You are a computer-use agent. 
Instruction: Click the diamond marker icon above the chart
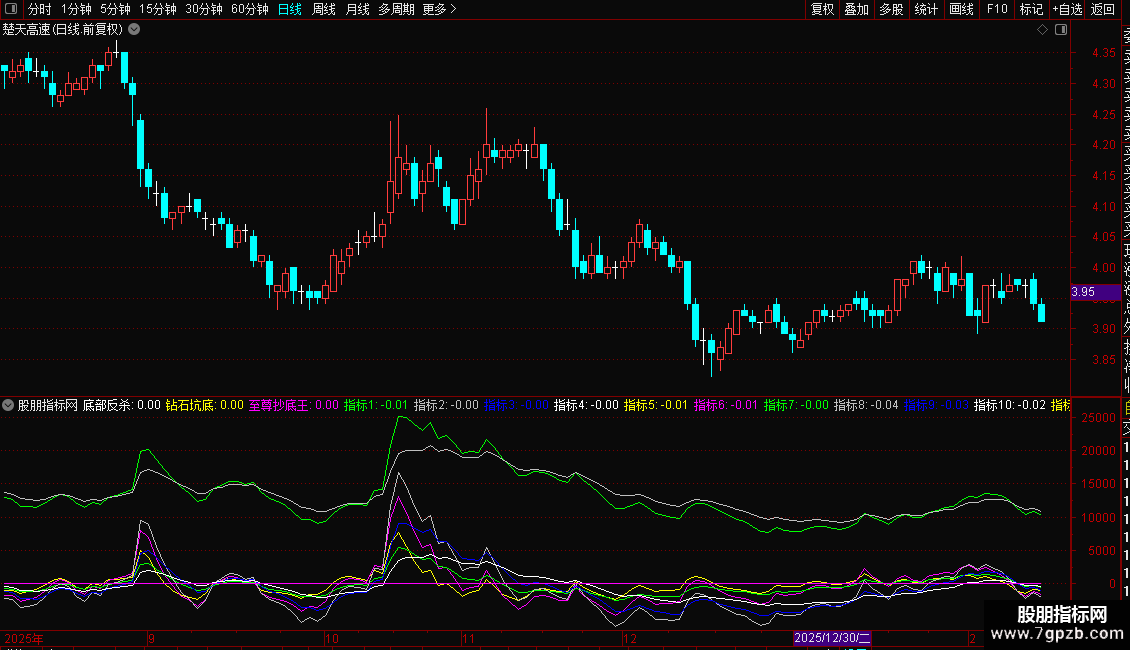(x=1042, y=29)
